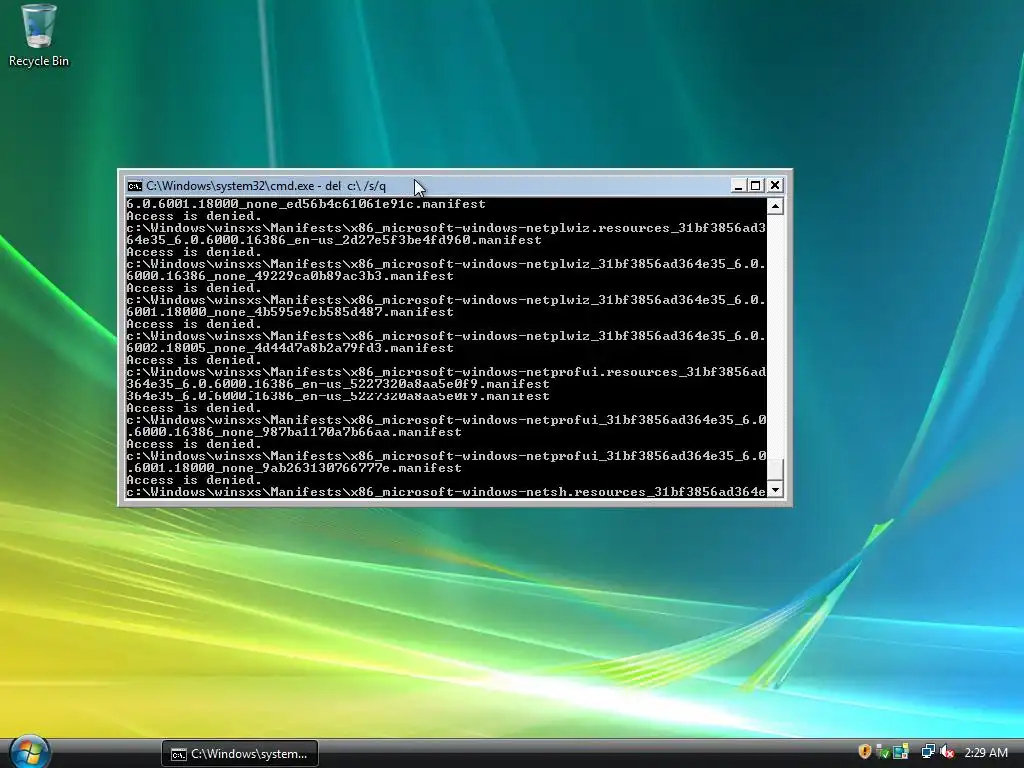Open the network connection tray icon
Image resolution: width=1024 pixels, height=768 pixels.
coord(928,752)
